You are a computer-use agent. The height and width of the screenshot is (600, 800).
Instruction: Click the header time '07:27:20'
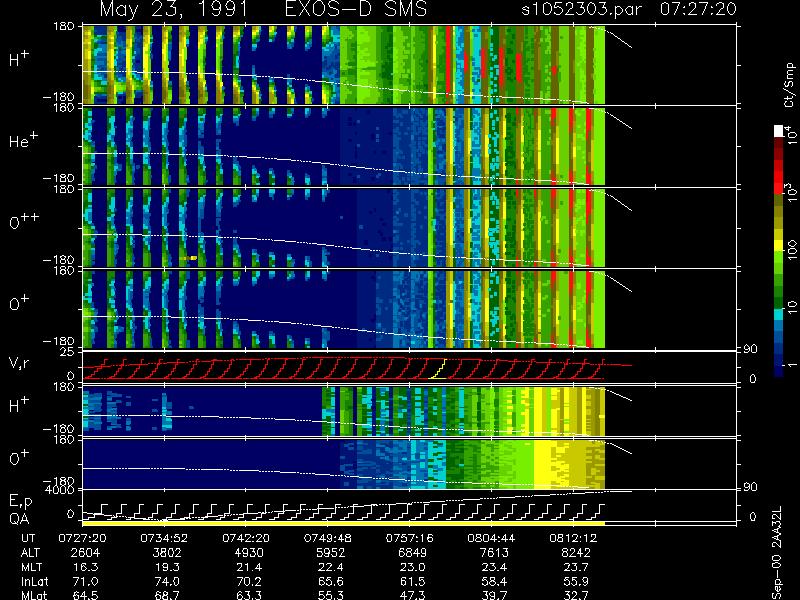[x=698, y=9]
